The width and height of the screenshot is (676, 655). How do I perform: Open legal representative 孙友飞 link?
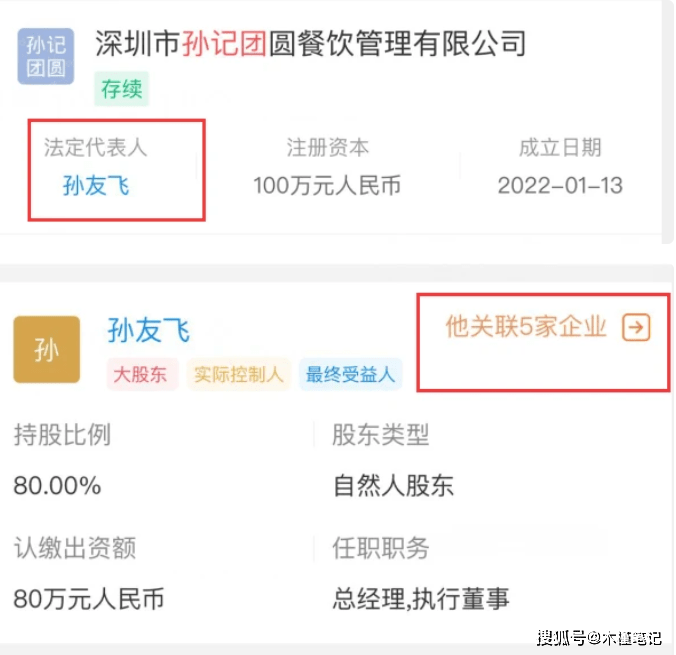click(x=96, y=185)
